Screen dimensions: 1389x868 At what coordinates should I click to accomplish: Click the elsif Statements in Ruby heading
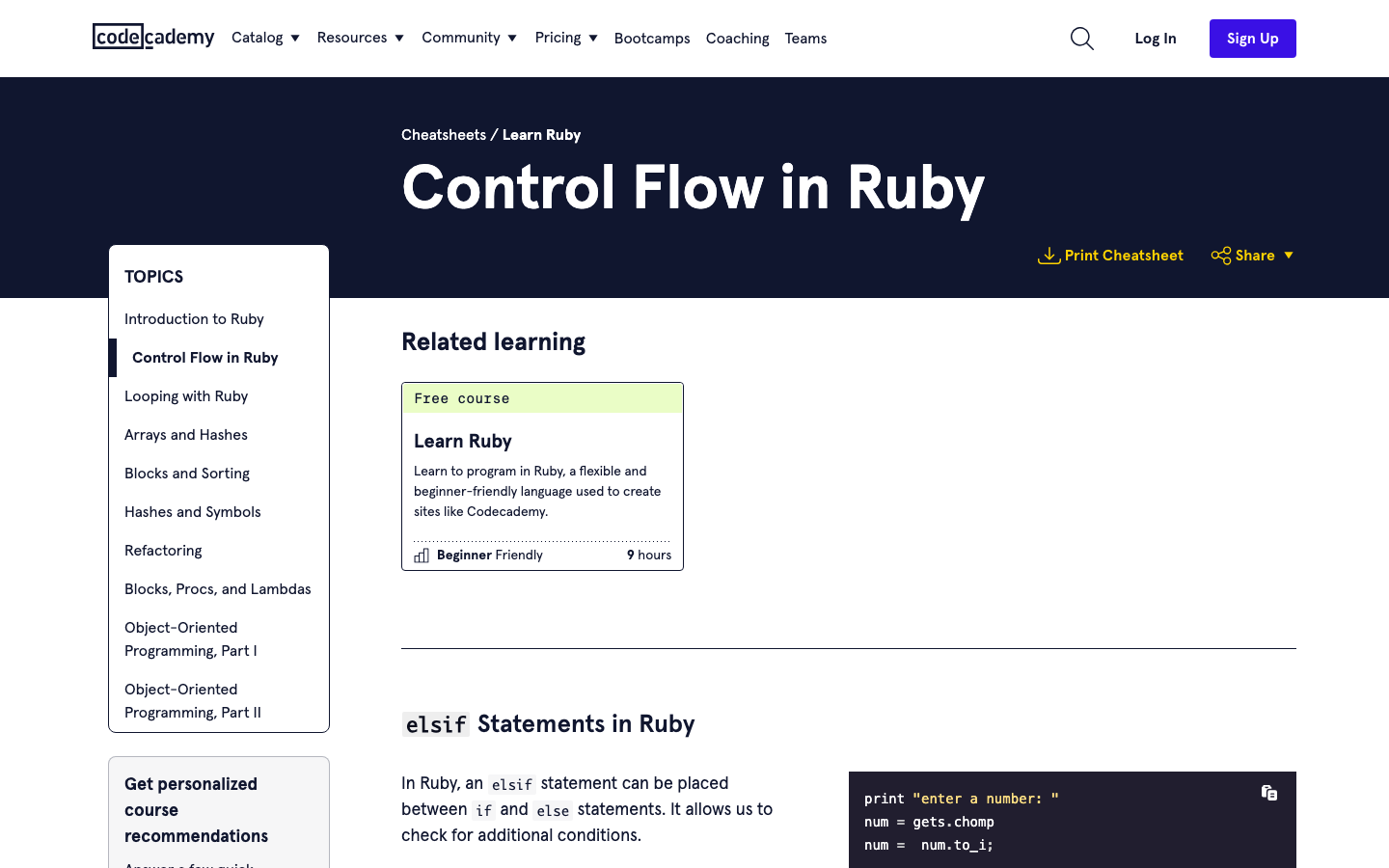(x=548, y=724)
